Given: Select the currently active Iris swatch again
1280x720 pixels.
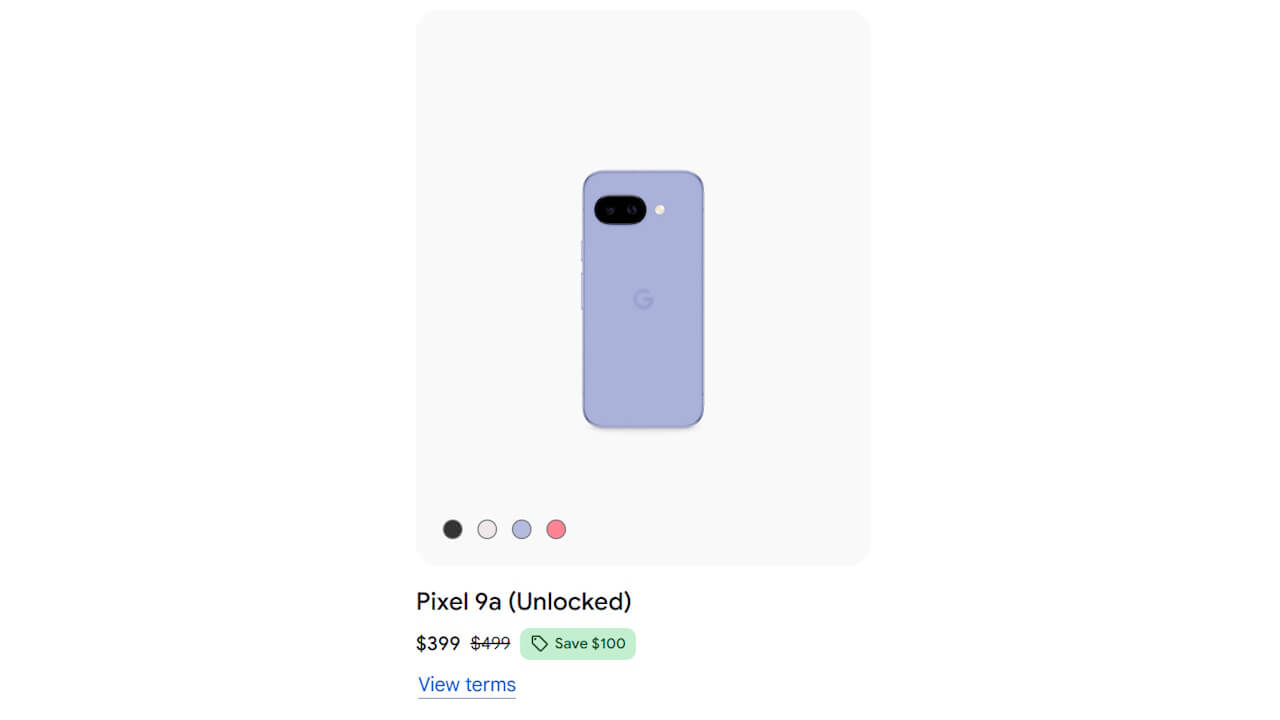Looking at the screenshot, I should 521,528.
